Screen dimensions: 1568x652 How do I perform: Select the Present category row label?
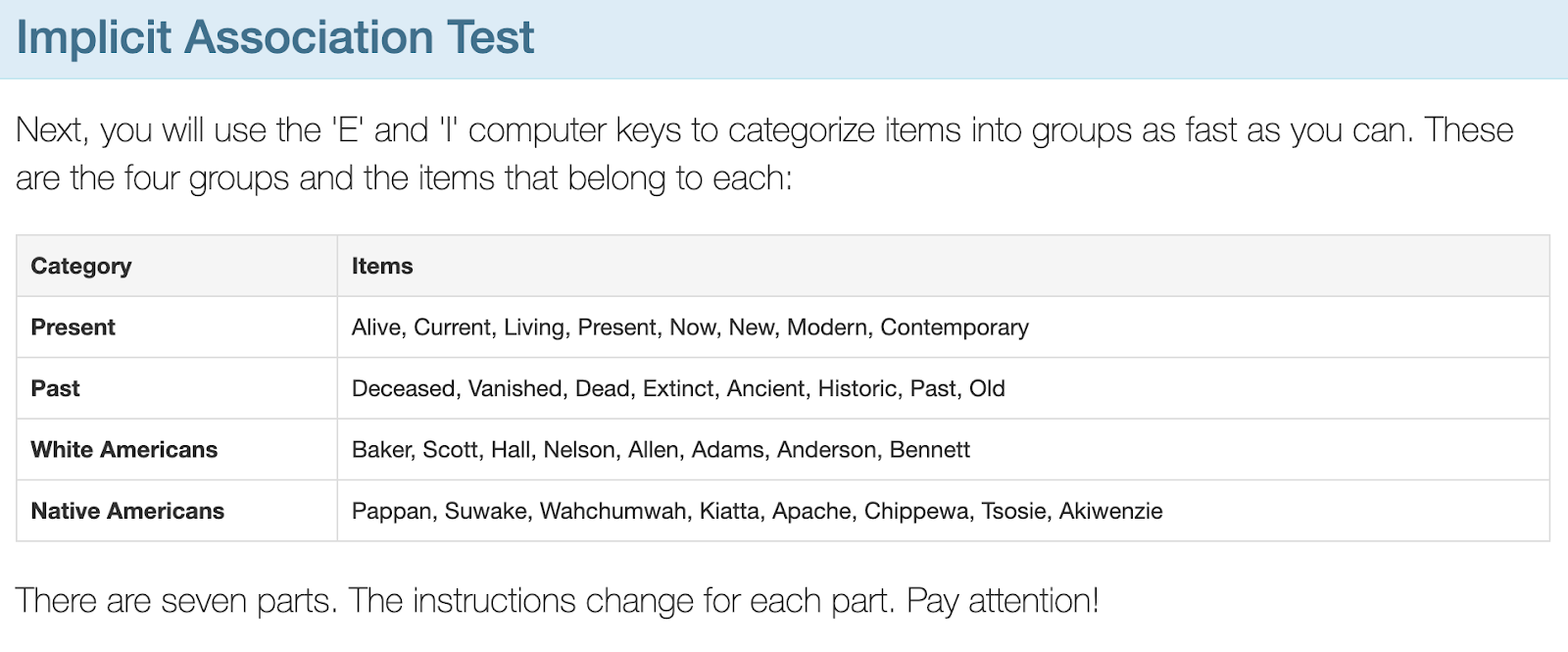[73, 327]
